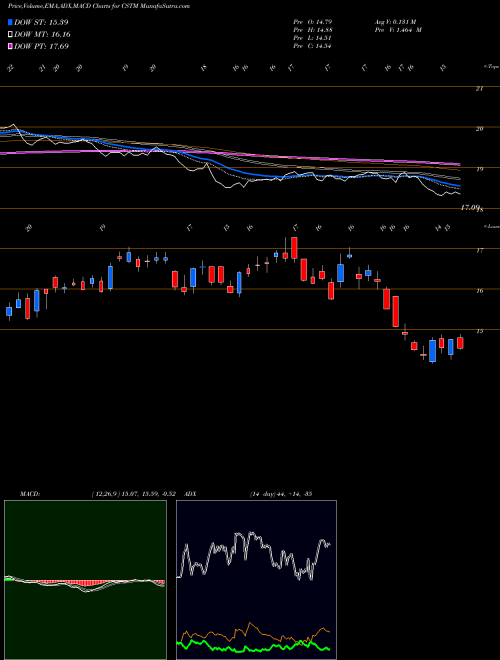500x660 pixels.
Task: Click the MACD (12,26,9) values text
Action: 133,494
